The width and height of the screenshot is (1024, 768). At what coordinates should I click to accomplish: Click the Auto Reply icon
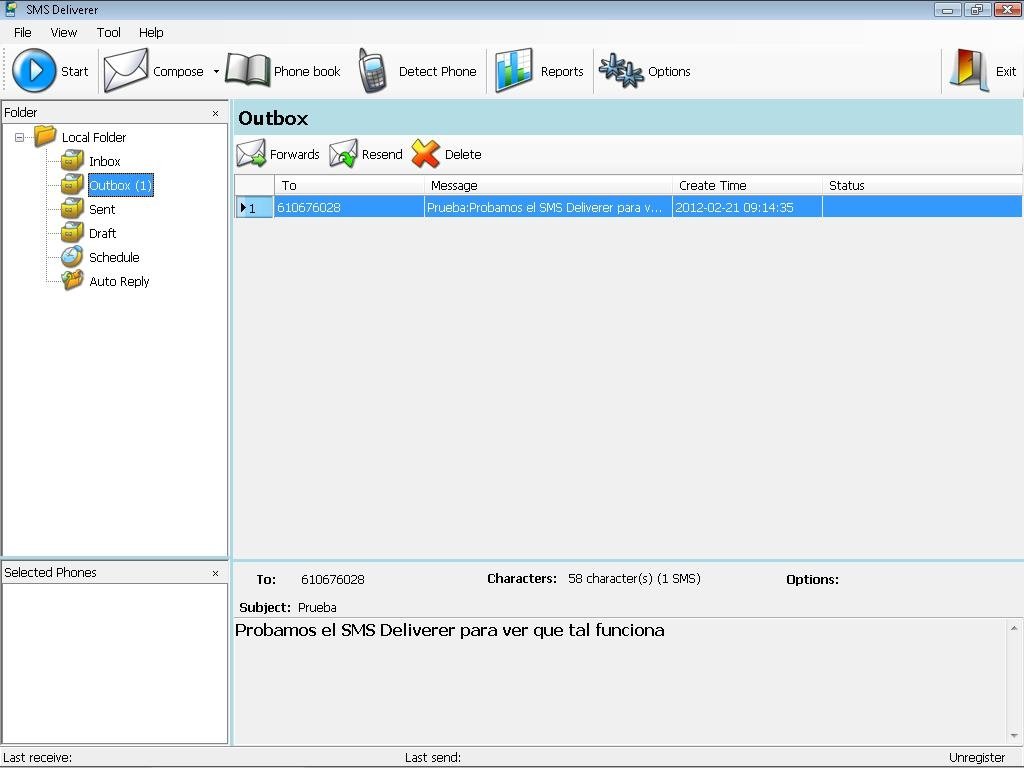(72, 280)
